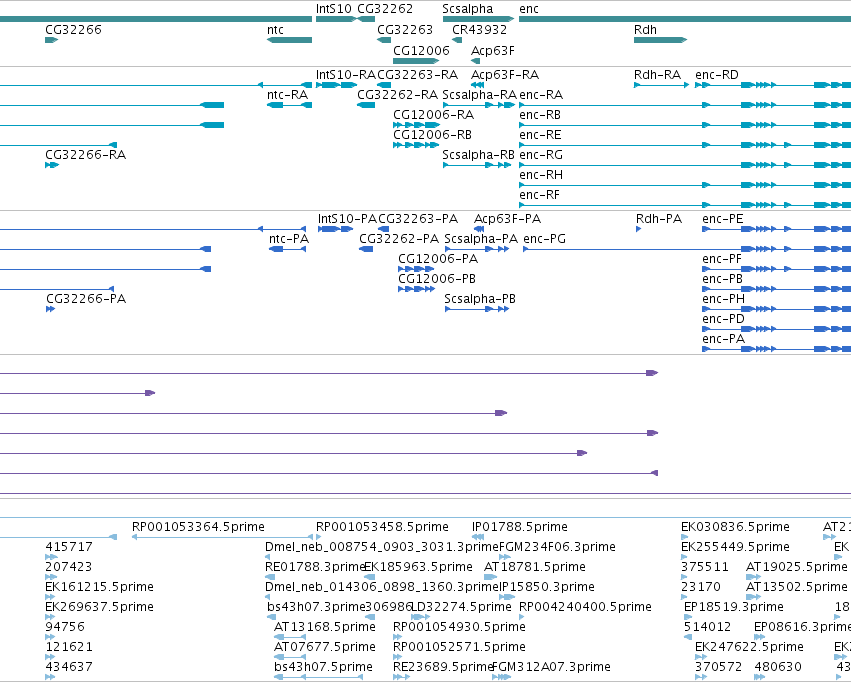
Task: Select the IntS10 gene label
Action: 334,9
